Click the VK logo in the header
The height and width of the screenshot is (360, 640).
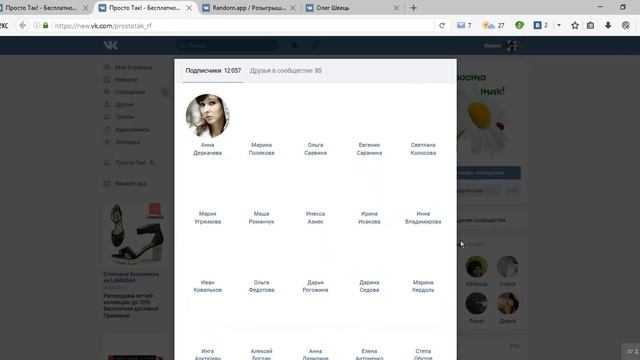click(x=111, y=45)
